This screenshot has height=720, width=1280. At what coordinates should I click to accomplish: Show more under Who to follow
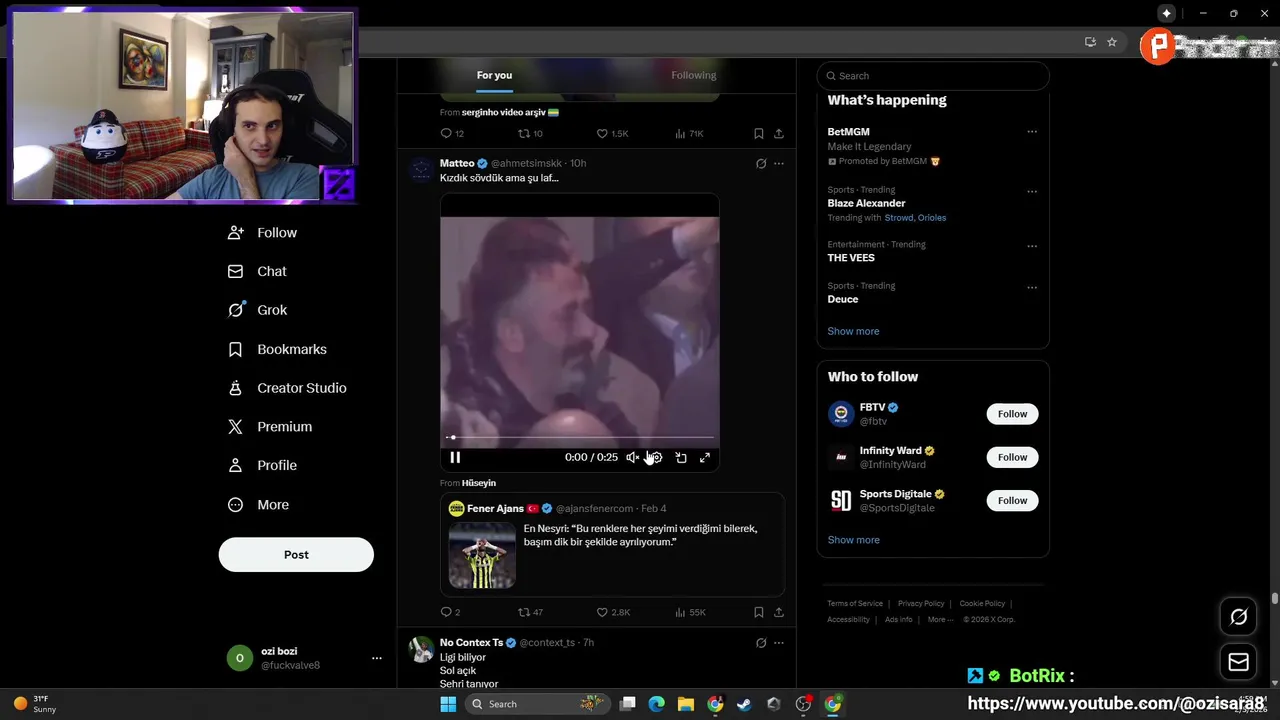853,540
